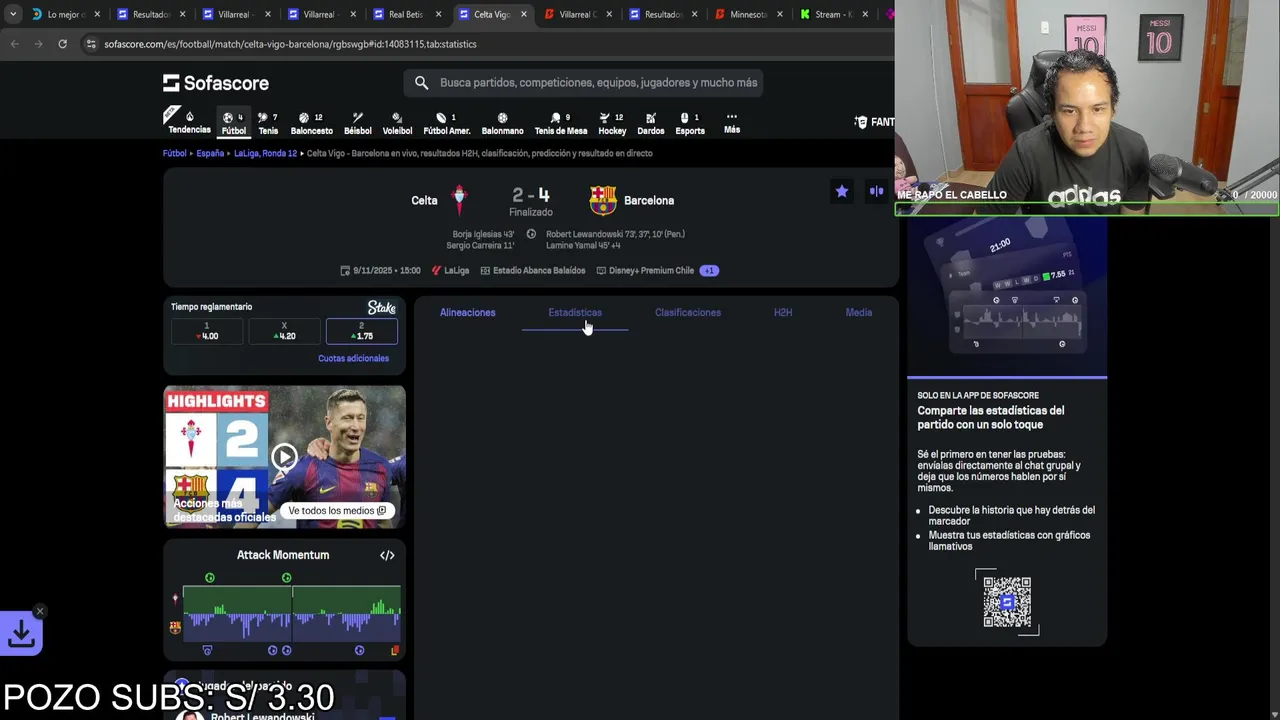The image size is (1280, 720).
Task: Click the Sofascore logo
Action: click(x=216, y=83)
